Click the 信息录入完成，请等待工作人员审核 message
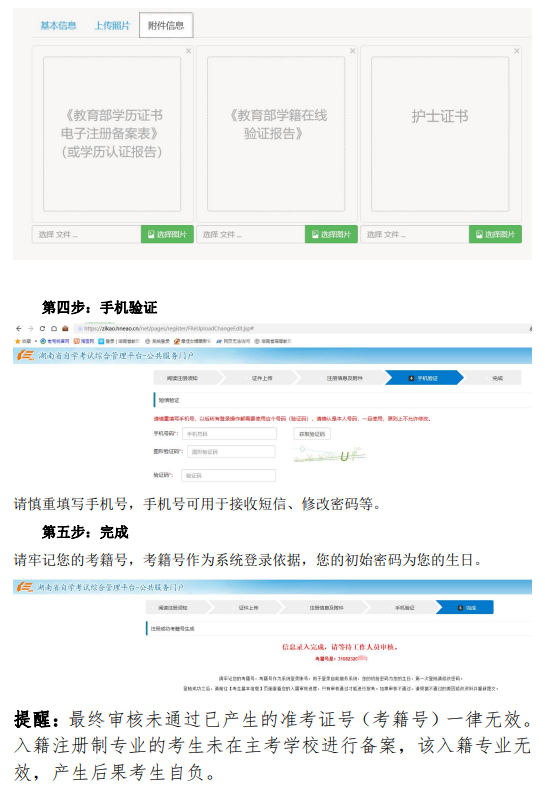 (340, 647)
